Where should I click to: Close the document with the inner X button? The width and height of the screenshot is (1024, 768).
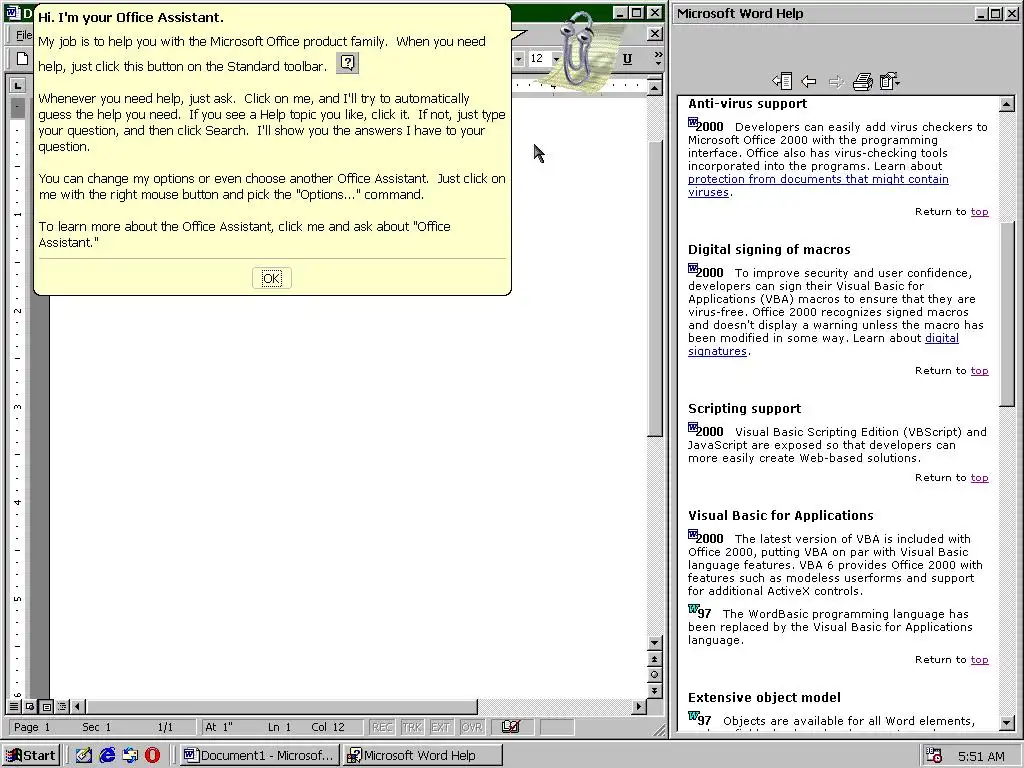[654, 33]
